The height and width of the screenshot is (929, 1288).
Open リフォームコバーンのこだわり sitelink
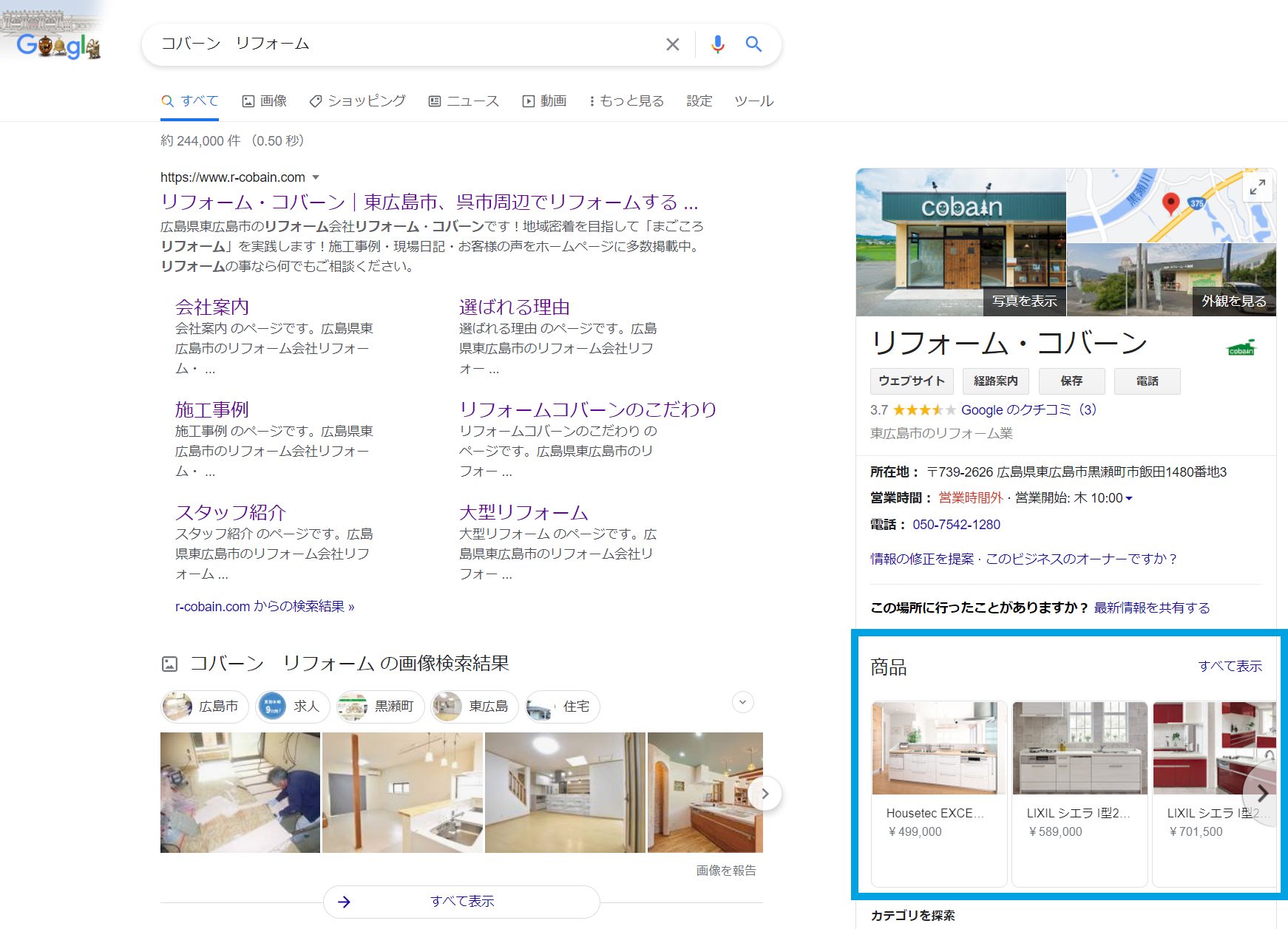[x=588, y=409]
